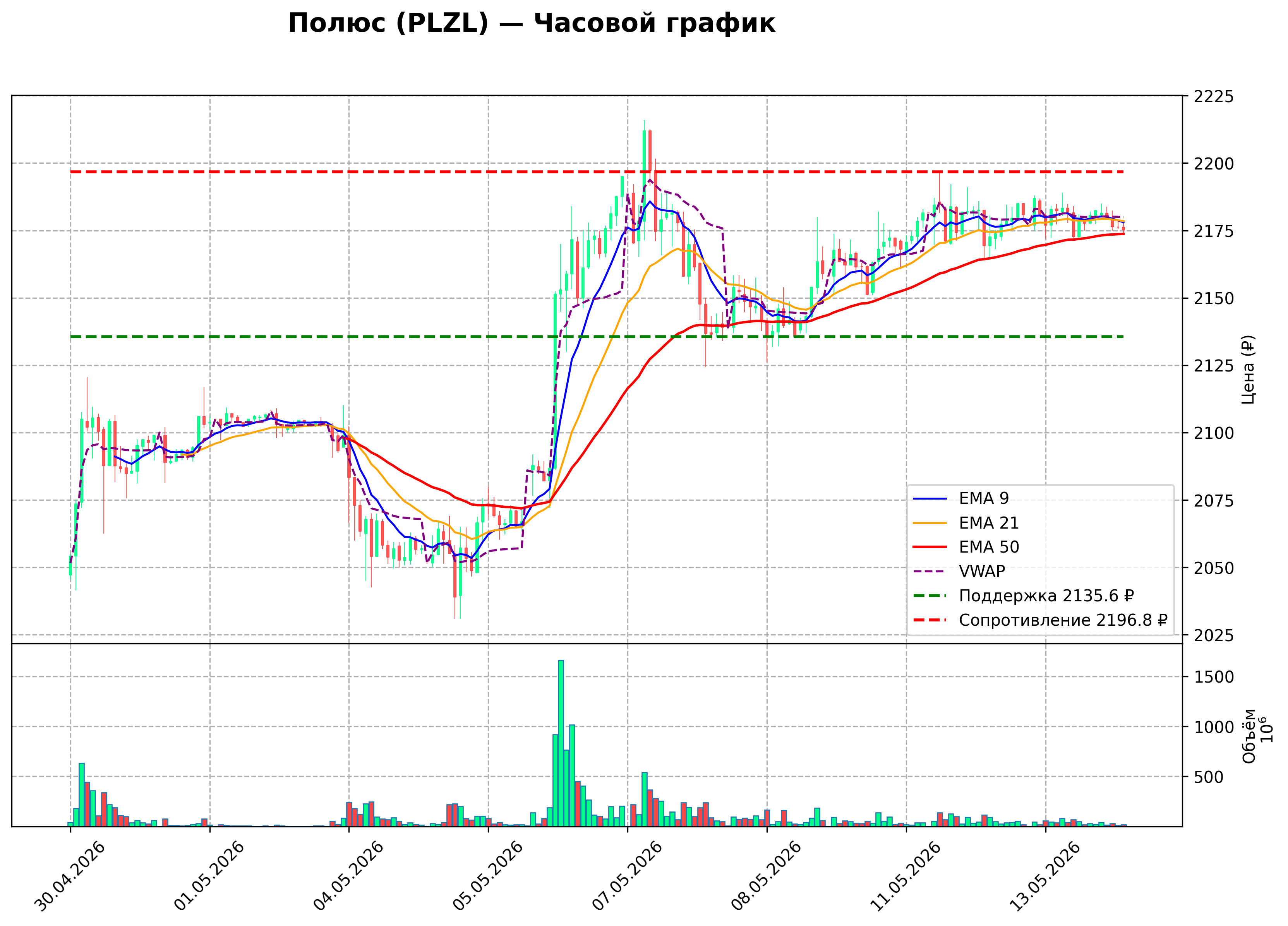Pick the price axis value "2175"

tap(1214, 232)
